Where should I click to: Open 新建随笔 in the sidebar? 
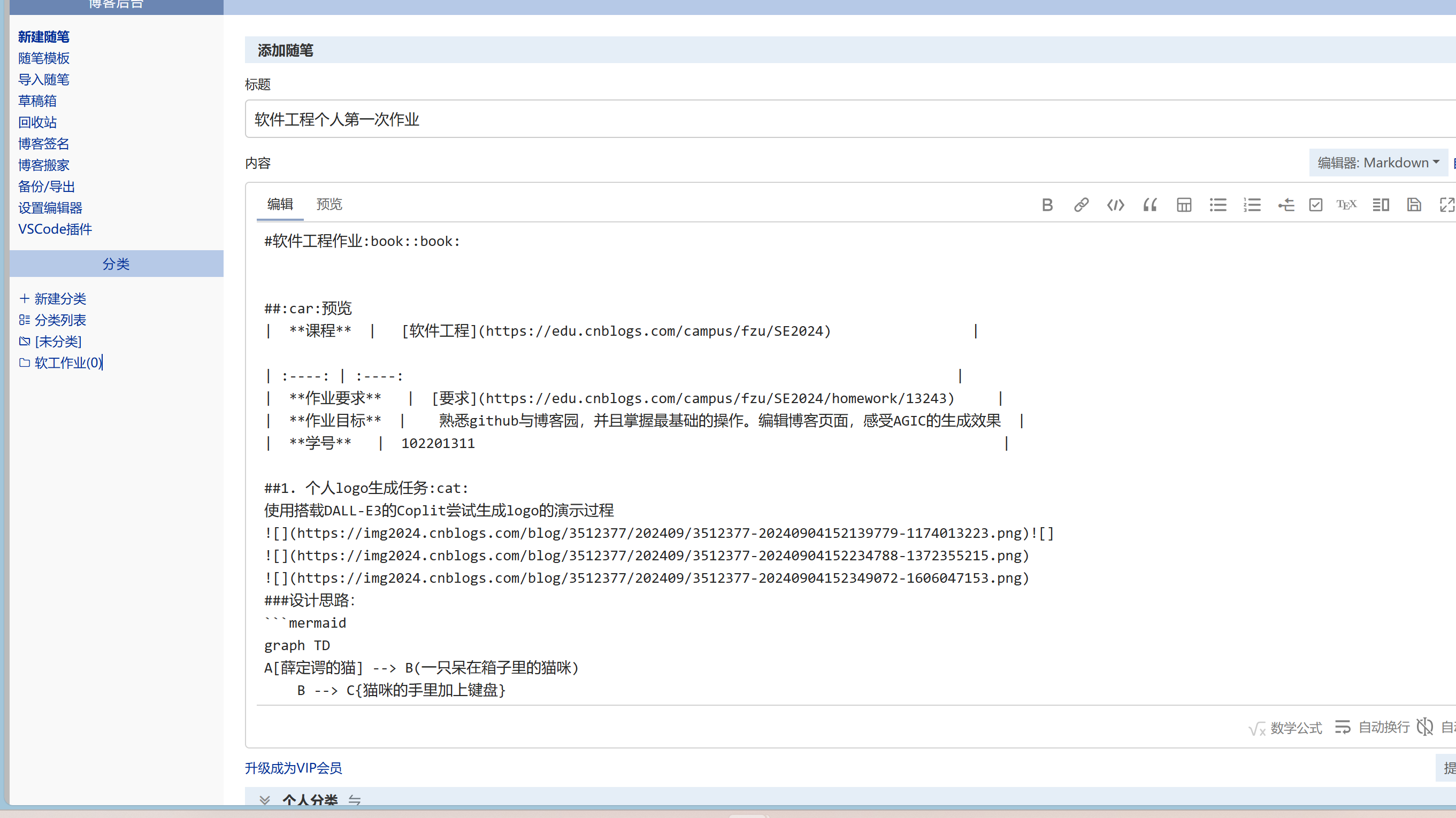[x=43, y=37]
